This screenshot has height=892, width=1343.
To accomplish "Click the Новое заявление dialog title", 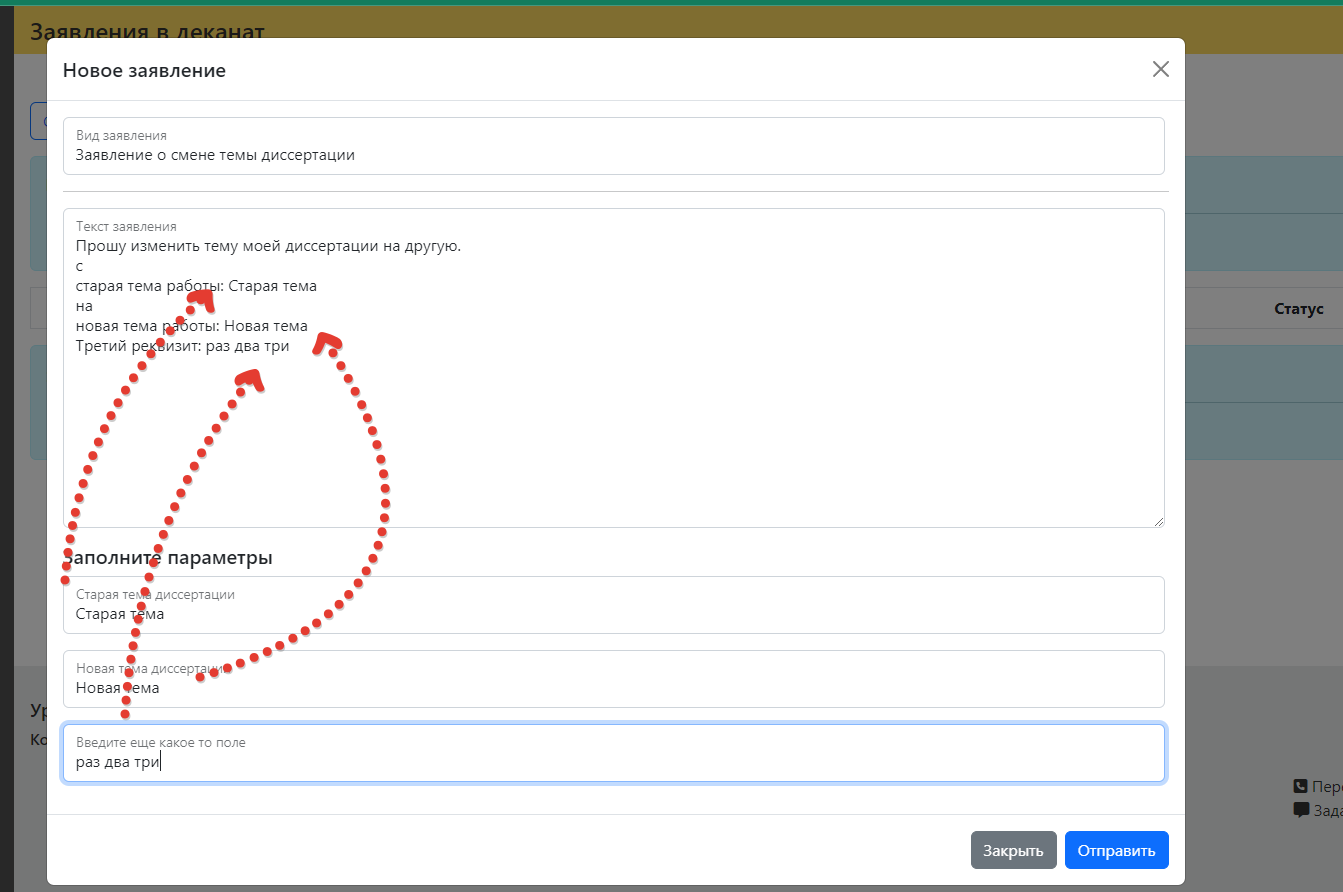I will pos(144,70).
